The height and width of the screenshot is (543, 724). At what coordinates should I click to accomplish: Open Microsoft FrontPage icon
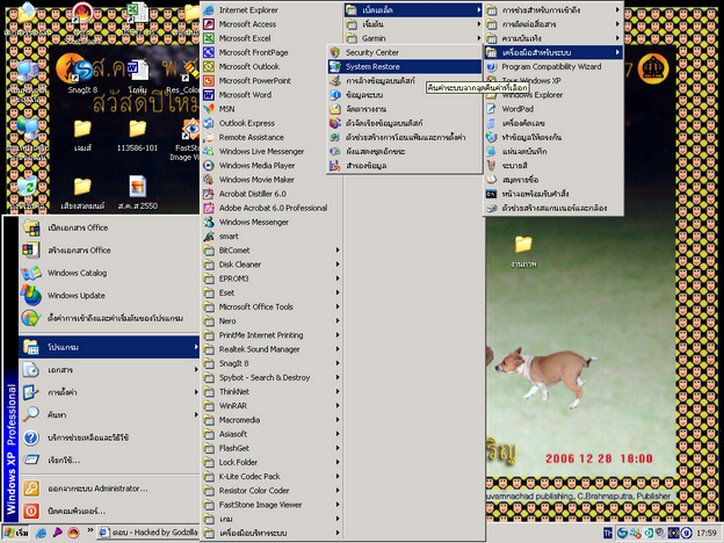209,52
